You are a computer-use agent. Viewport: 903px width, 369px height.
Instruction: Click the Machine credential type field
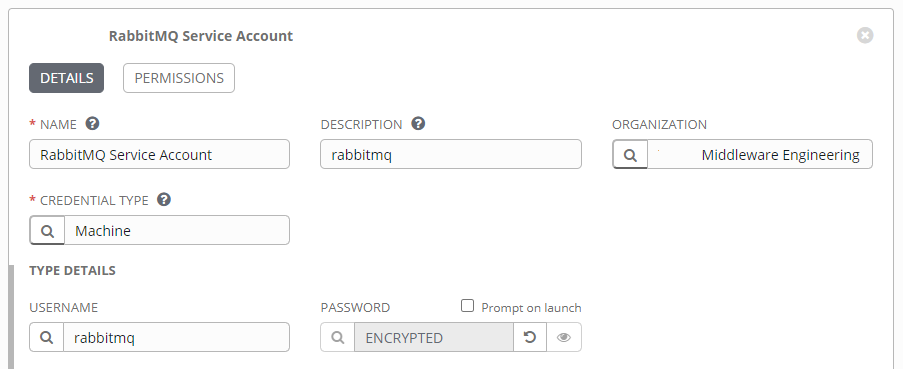(177, 230)
